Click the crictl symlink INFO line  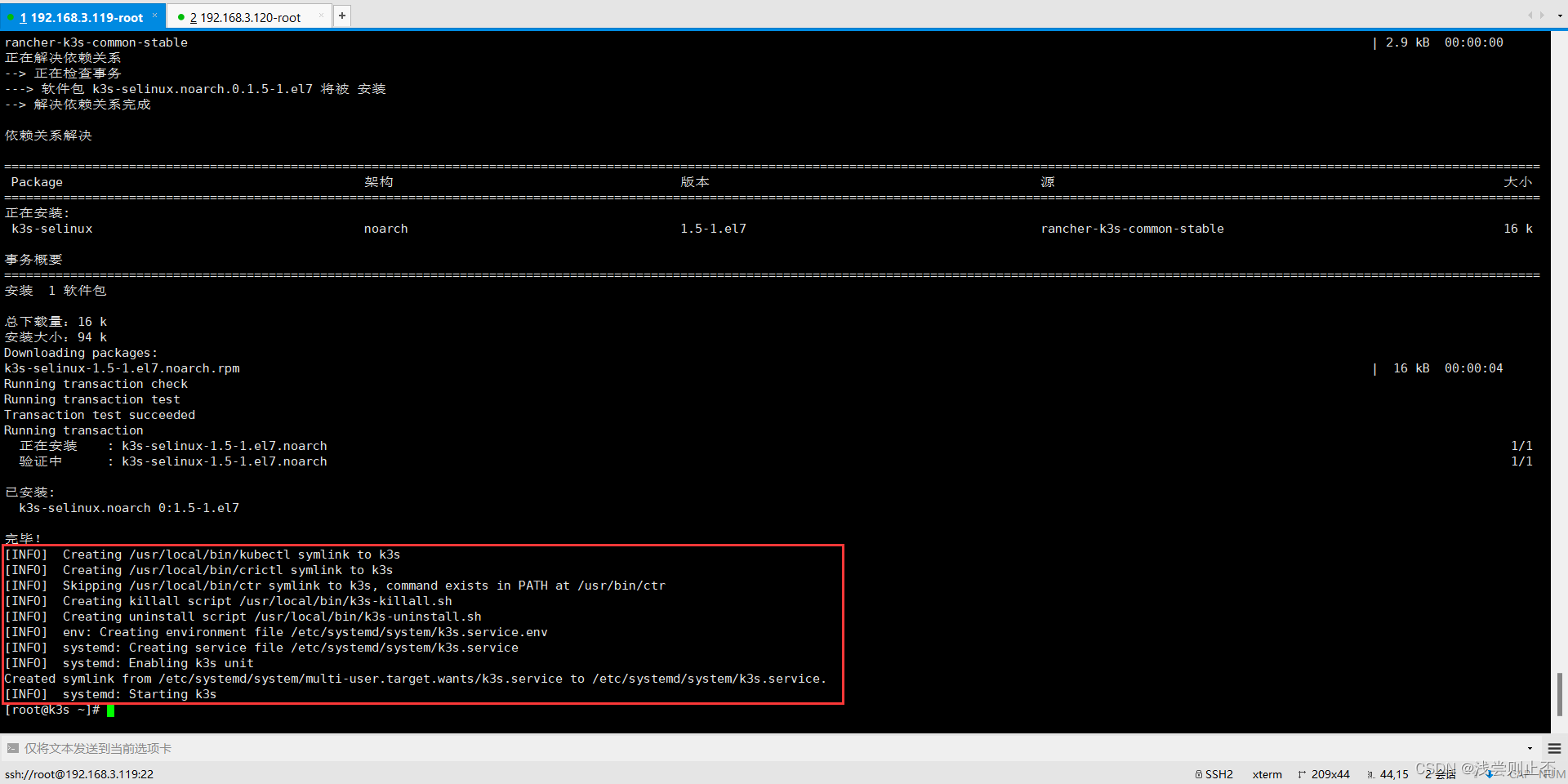[198, 570]
